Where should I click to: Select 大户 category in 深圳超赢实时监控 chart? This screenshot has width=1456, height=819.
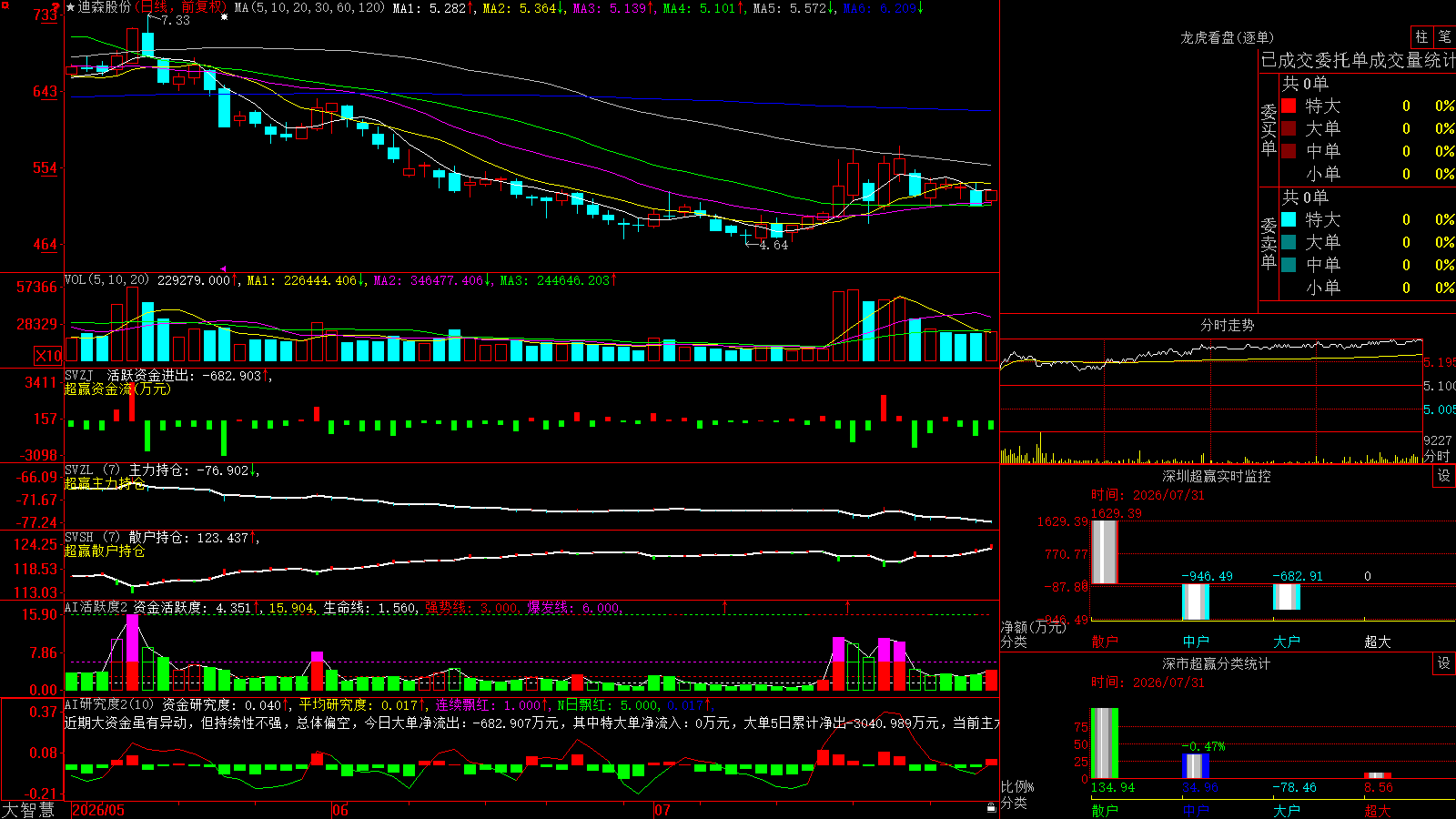(1287, 642)
